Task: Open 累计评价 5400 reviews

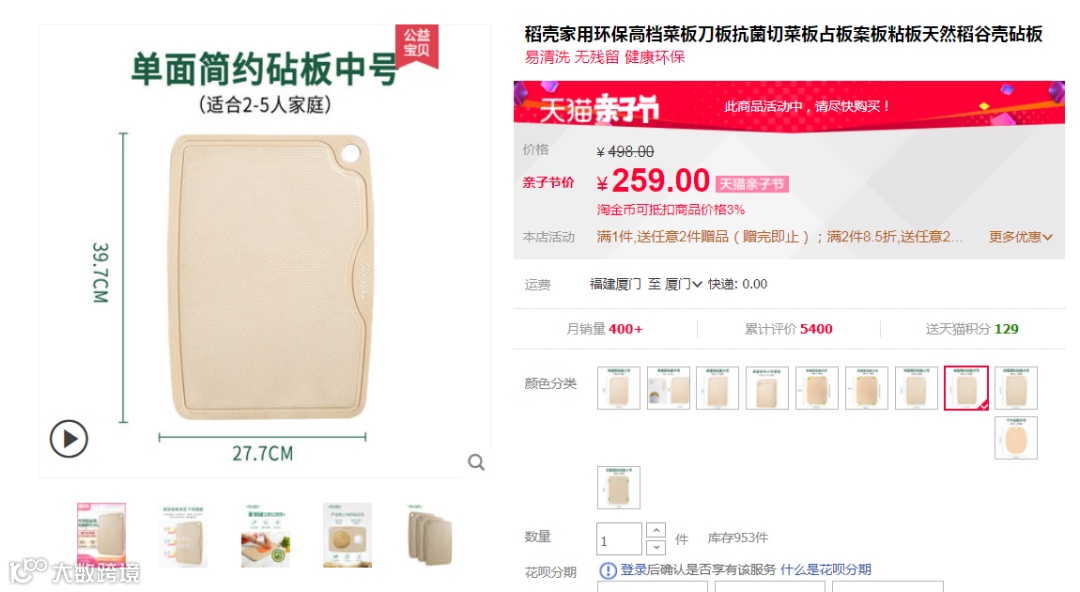Action: click(789, 329)
